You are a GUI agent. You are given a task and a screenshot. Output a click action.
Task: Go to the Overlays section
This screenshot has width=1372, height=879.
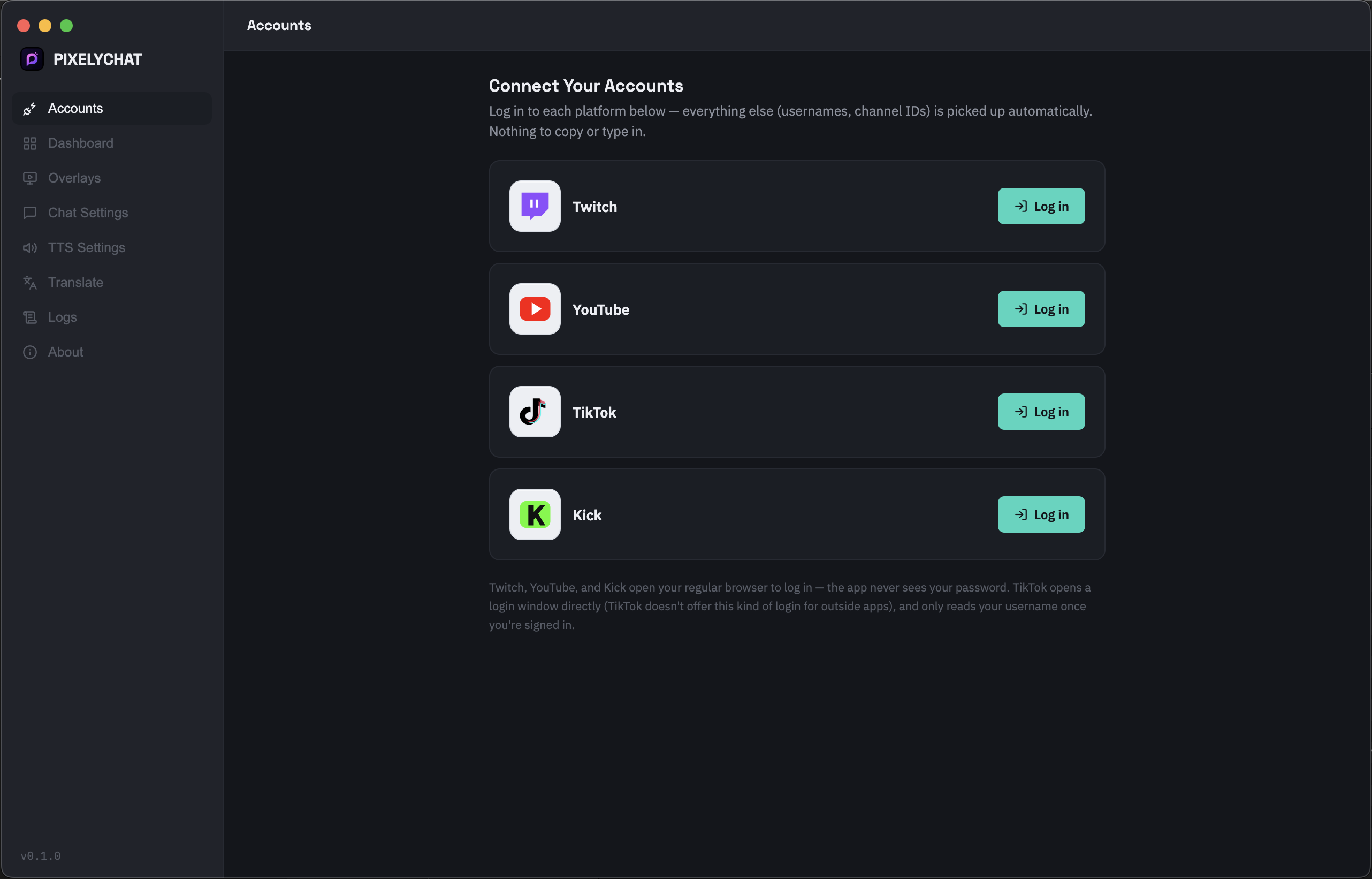click(x=112, y=178)
